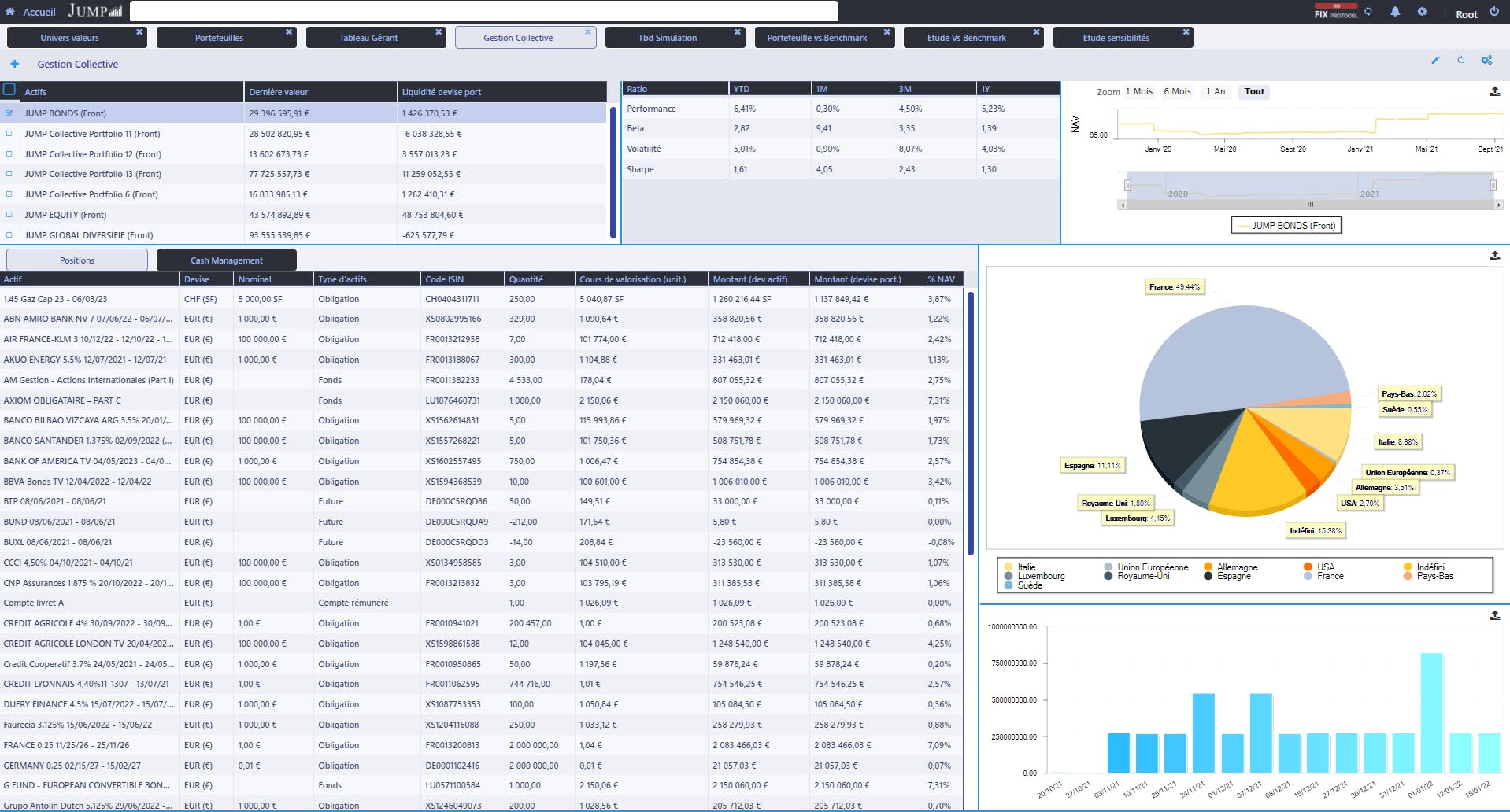
Task: Select the Positions tab
Action: pyautogui.click(x=77, y=260)
